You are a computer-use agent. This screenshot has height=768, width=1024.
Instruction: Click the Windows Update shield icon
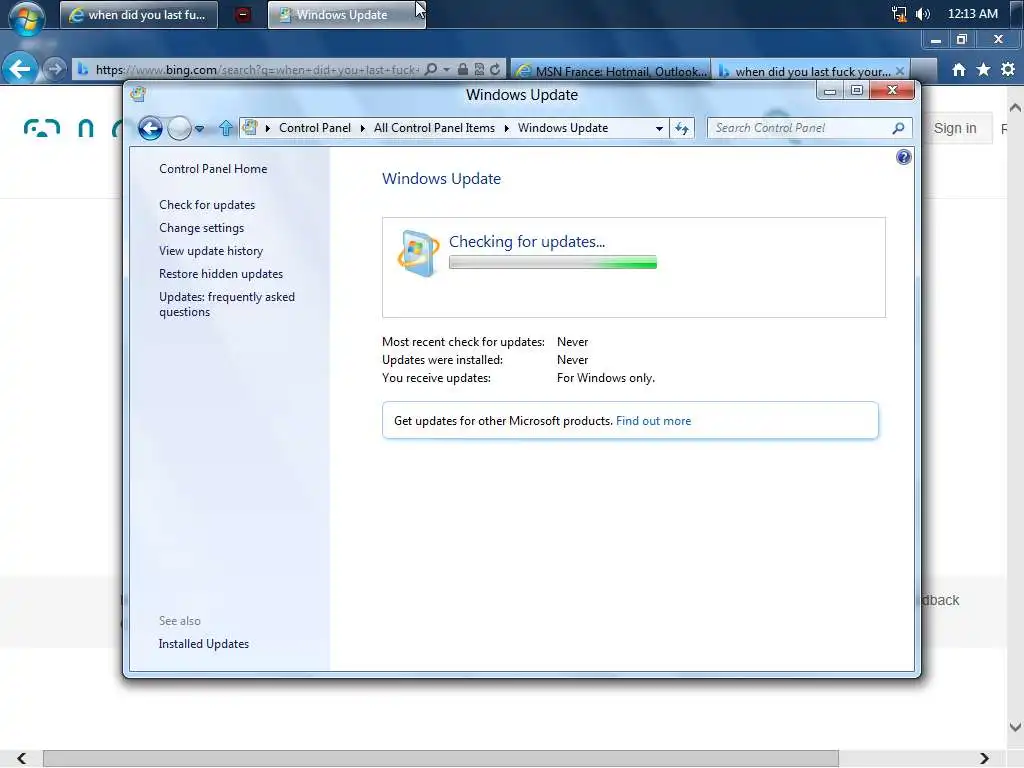click(x=419, y=253)
